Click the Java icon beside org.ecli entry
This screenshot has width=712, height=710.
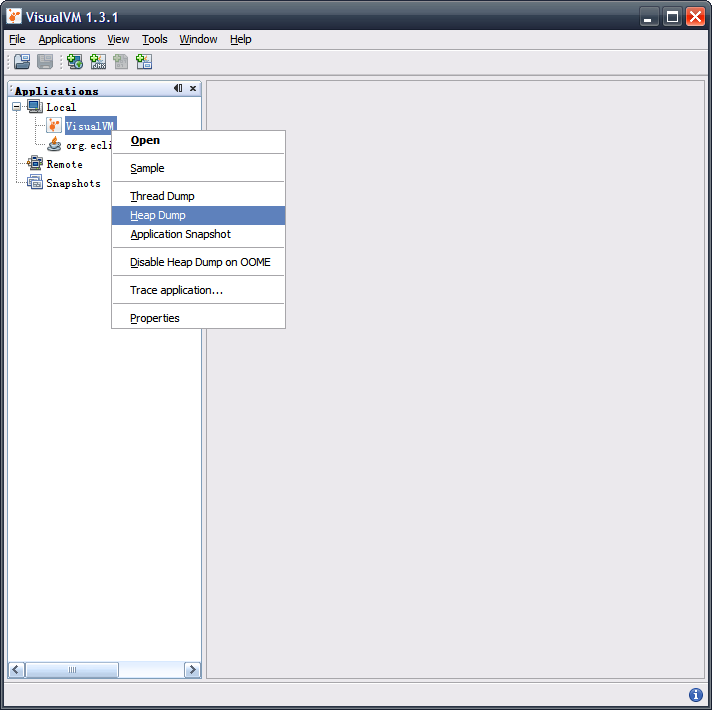tap(54, 144)
